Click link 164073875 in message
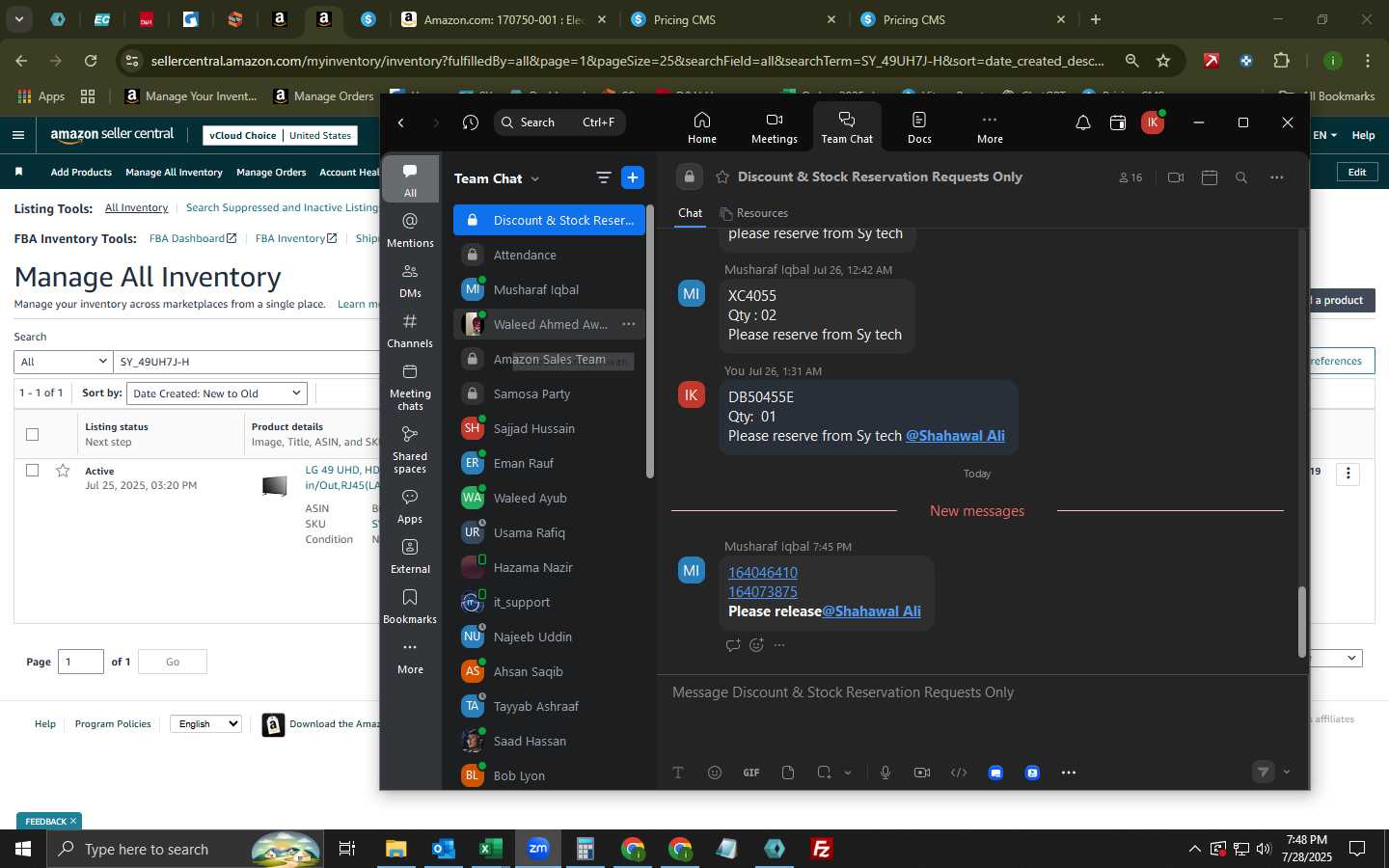Viewport: 1389px width, 868px height. point(762,592)
